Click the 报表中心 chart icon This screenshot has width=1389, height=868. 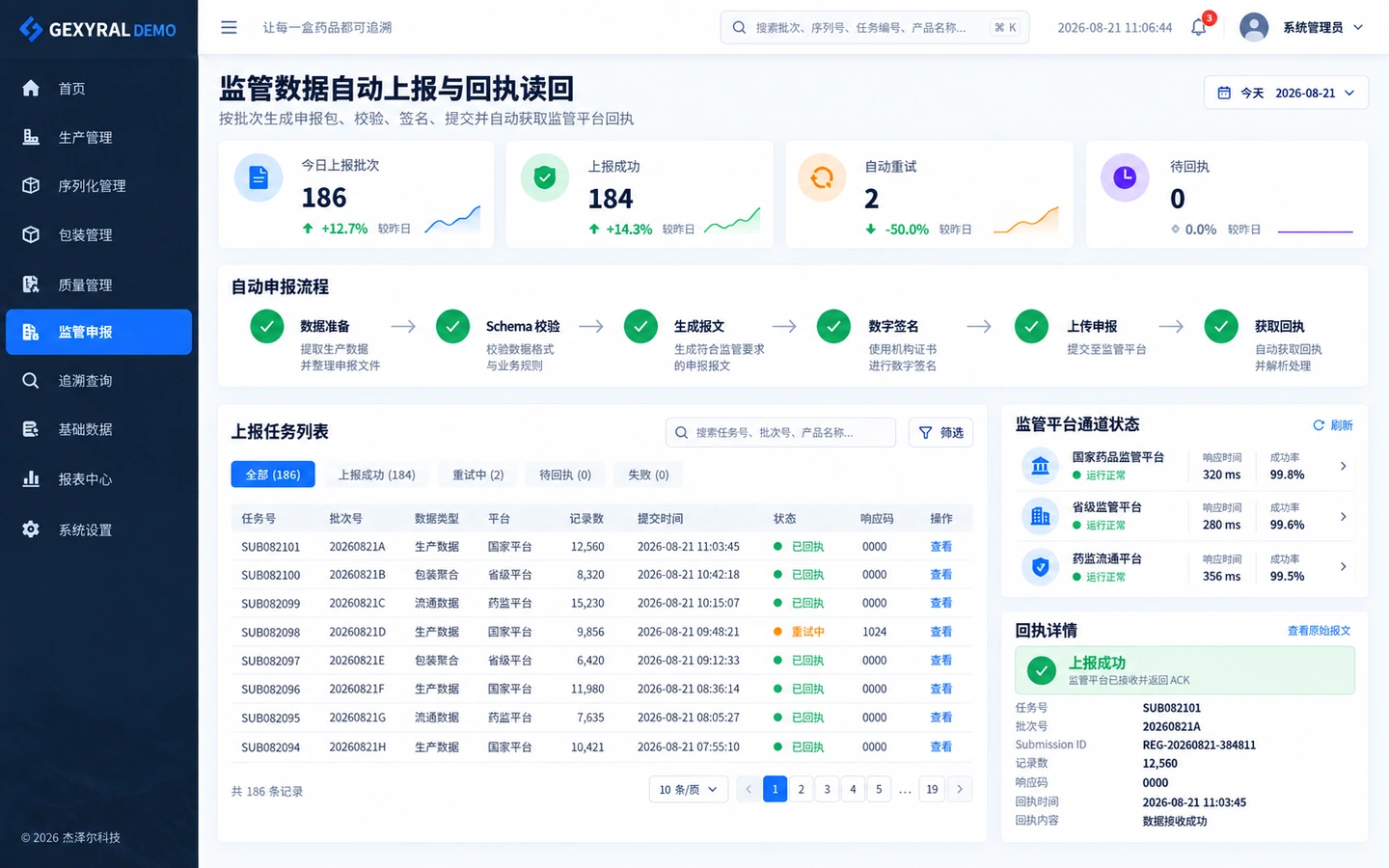31,478
